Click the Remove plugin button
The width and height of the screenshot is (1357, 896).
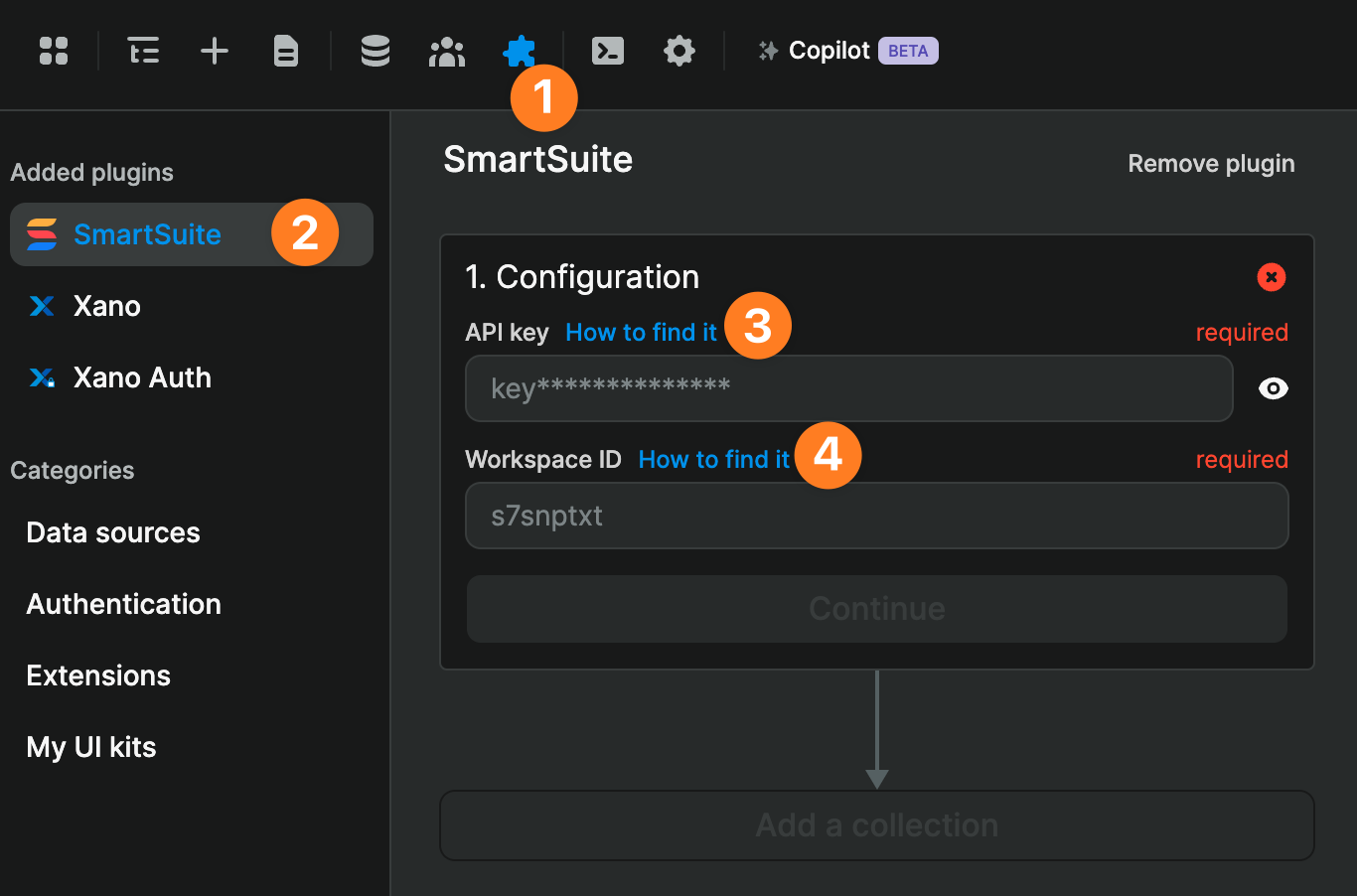[1211, 163]
